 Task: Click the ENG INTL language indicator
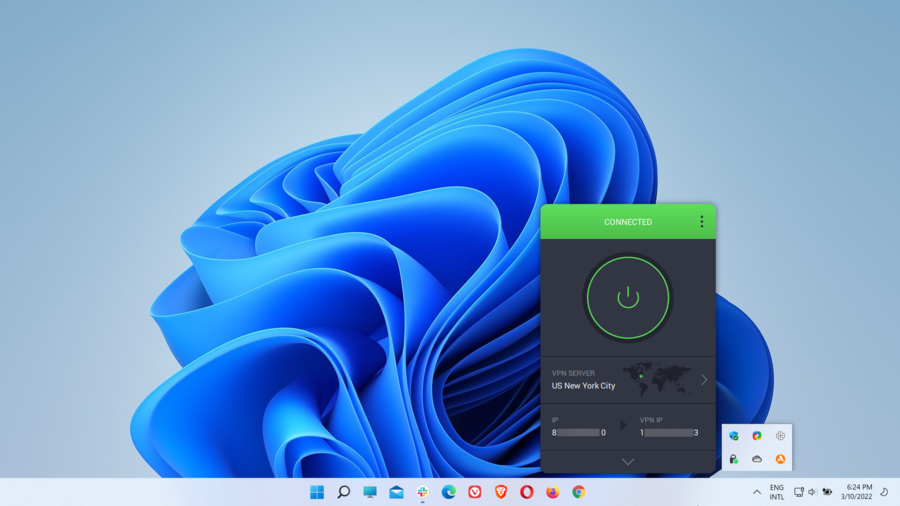[x=777, y=492]
